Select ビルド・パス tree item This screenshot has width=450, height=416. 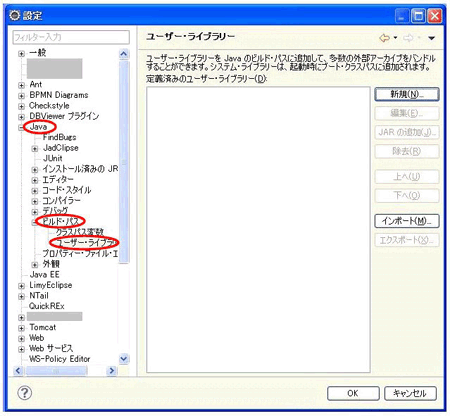tap(60, 221)
